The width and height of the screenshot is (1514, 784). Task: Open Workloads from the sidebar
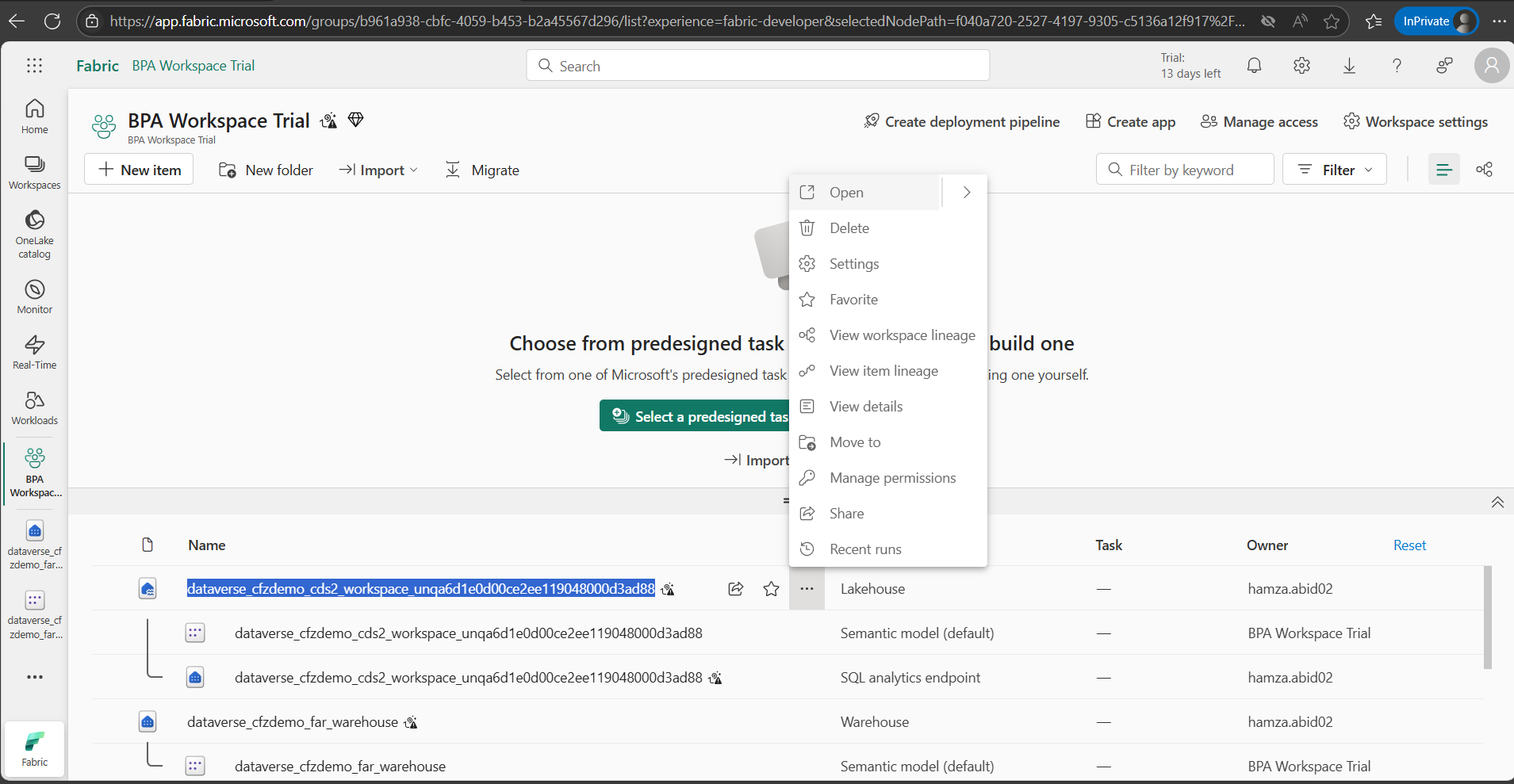pos(35,407)
